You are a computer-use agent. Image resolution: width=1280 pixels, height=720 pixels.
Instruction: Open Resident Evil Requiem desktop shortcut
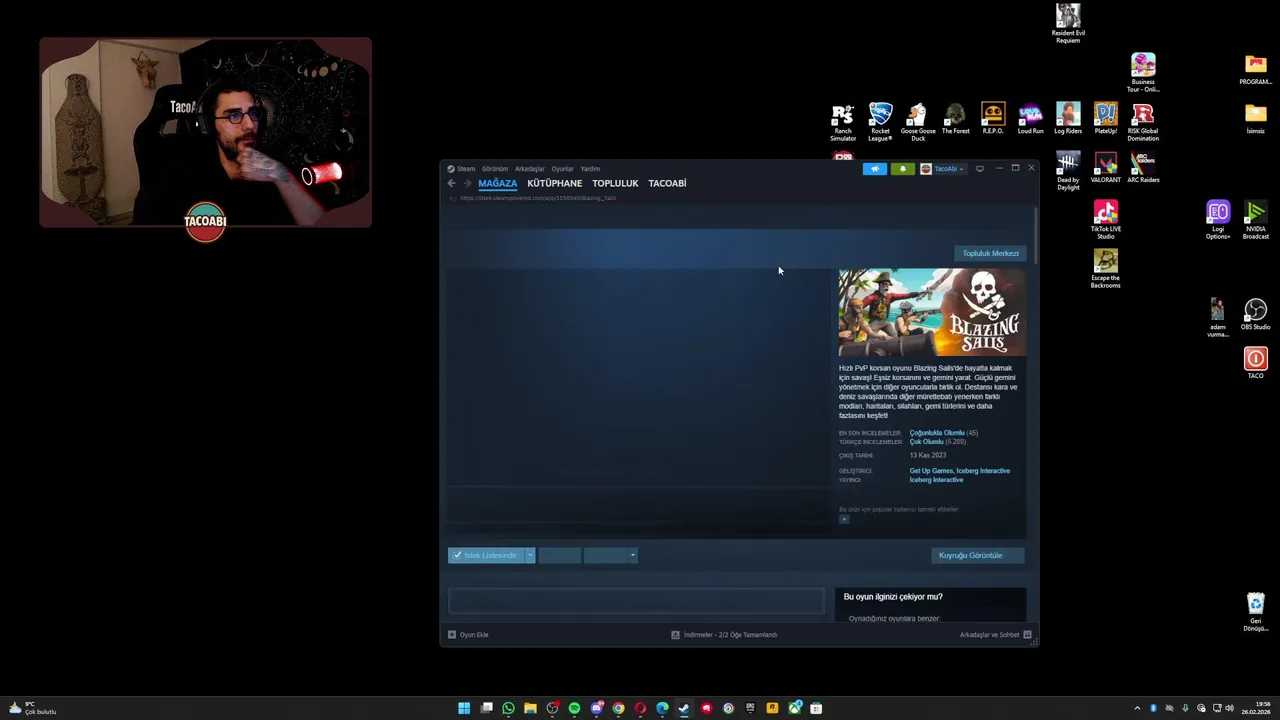click(1068, 24)
